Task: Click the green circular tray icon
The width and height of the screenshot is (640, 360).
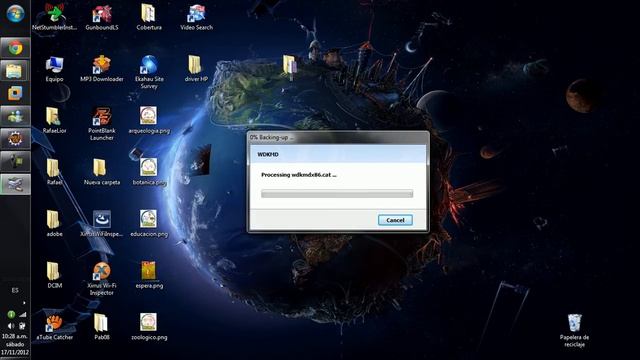Action: (x=11, y=314)
